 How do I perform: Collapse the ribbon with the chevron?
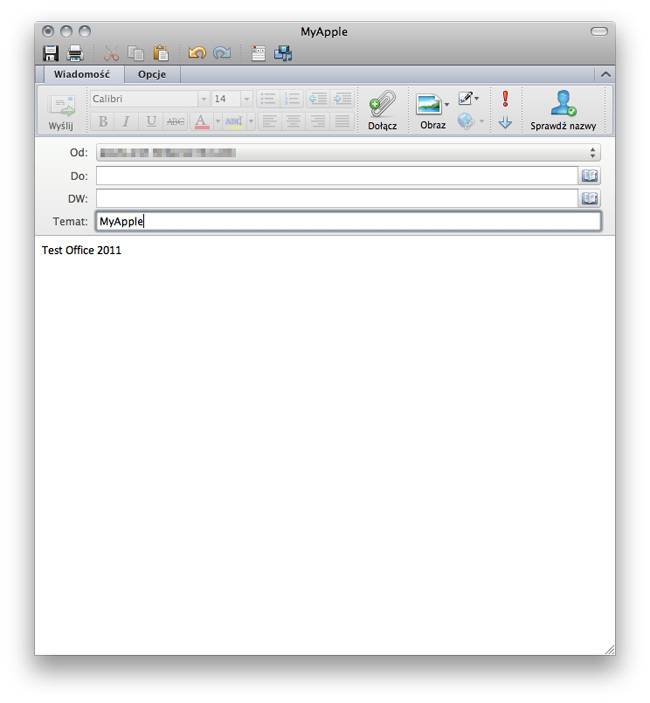[606, 74]
